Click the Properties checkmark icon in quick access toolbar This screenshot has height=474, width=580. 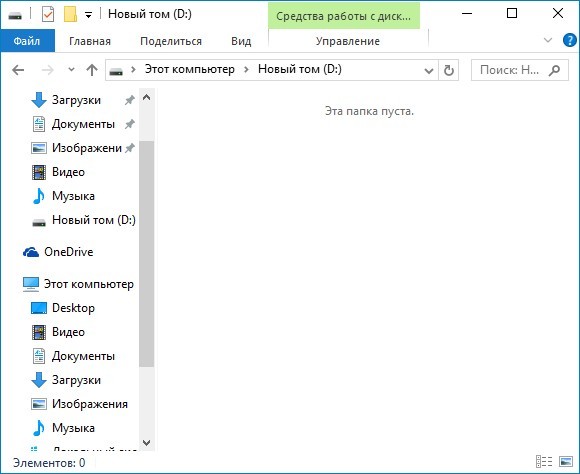coord(48,14)
